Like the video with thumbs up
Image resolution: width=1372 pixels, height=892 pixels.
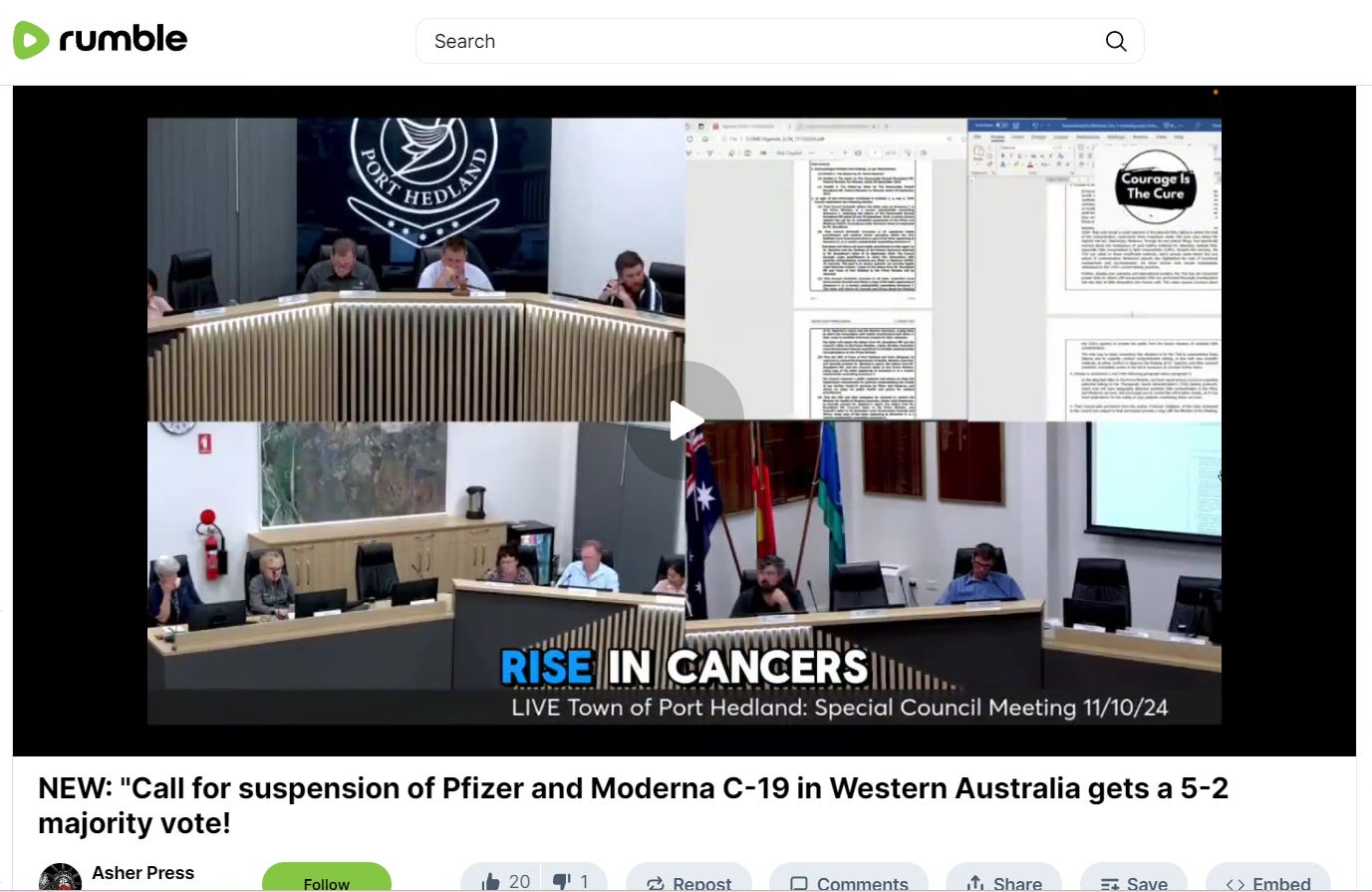pyautogui.click(x=501, y=879)
